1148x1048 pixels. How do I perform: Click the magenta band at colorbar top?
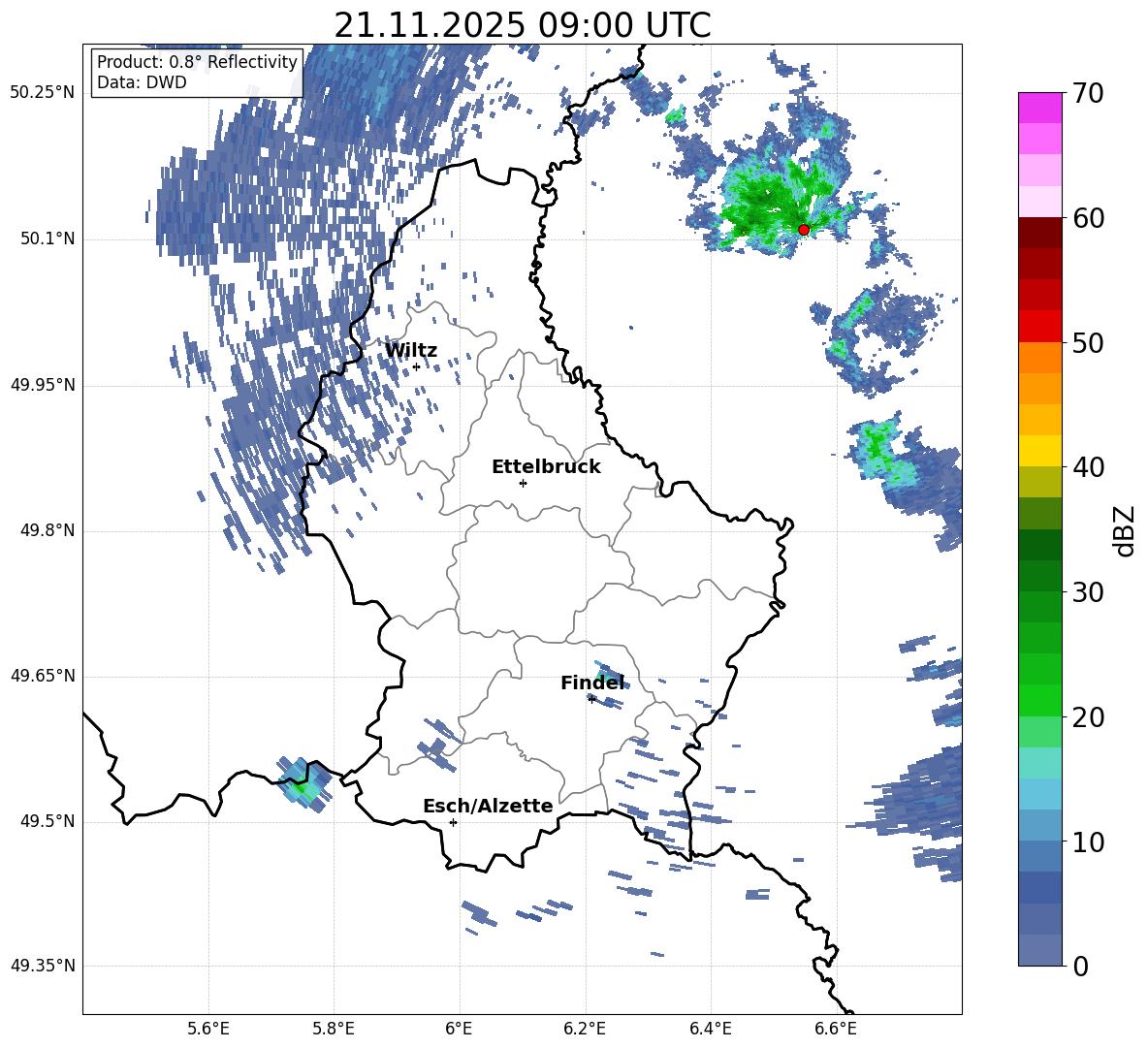pos(1039,108)
